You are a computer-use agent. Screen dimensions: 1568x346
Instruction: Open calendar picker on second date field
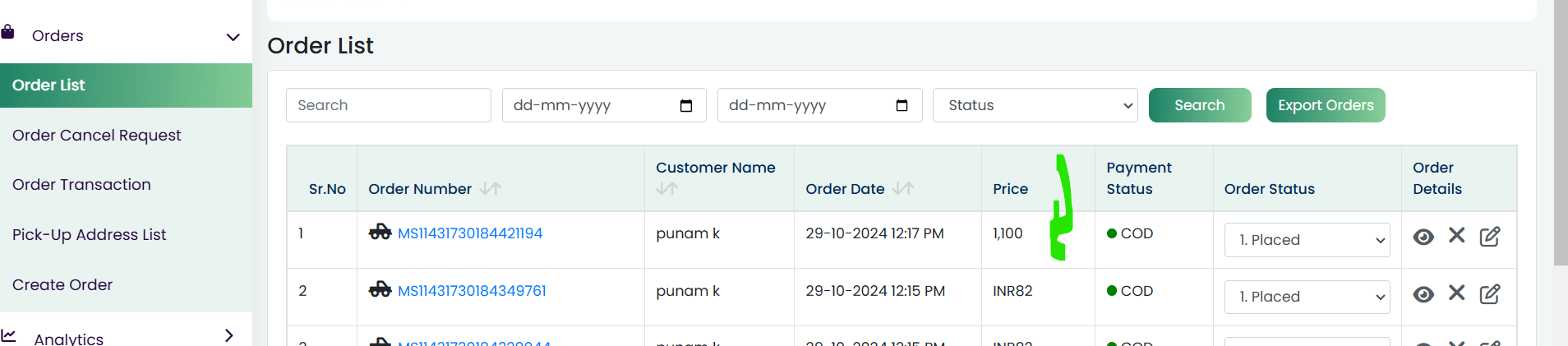pos(902,105)
